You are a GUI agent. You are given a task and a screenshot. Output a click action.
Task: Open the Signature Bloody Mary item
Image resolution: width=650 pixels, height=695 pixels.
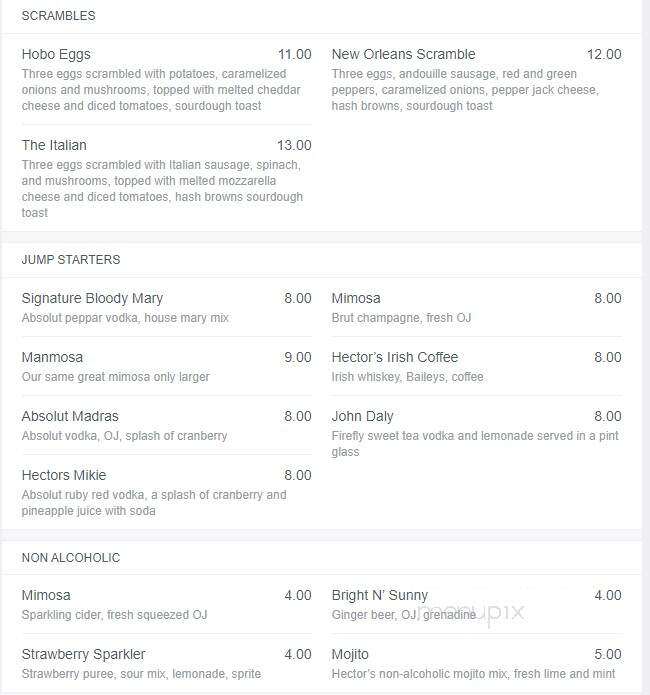coord(92,298)
